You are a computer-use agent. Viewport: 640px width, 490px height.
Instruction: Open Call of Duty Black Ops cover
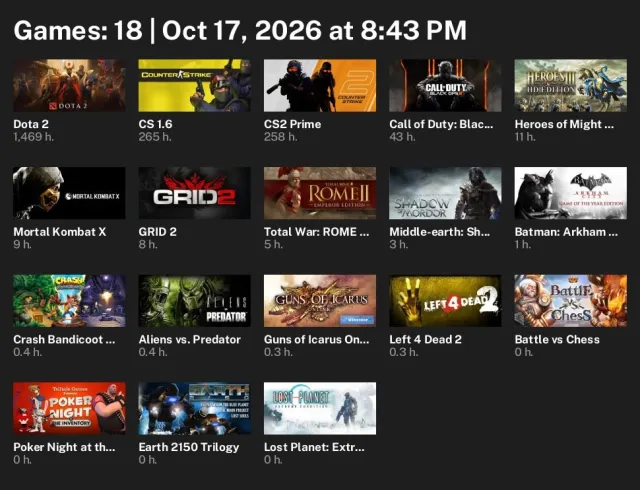coord(445,85)
